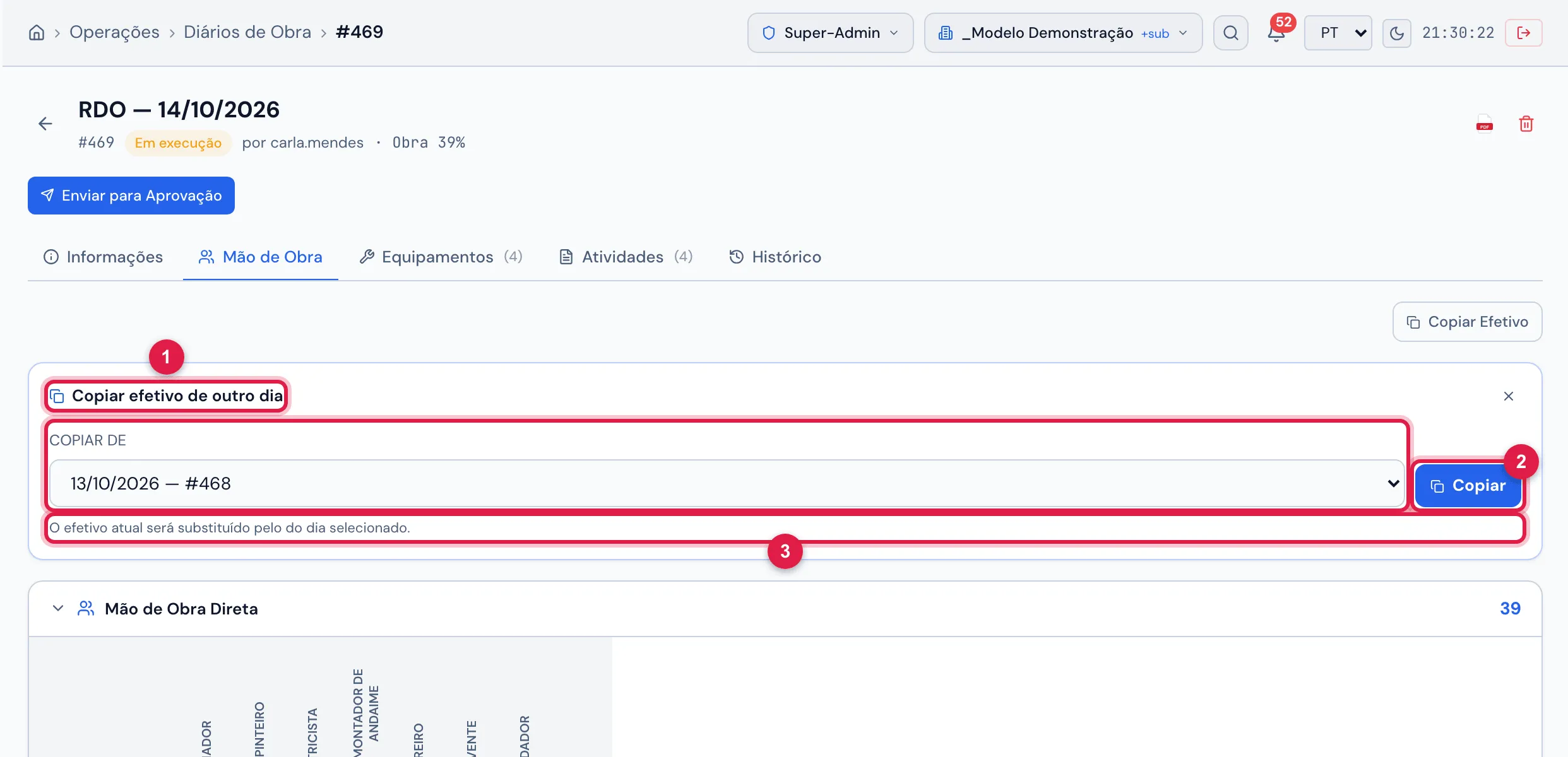This screenshot has width=1568, height=757.
Task: Go to the home breadcrumb icon
Action: [x=37, y=32]
